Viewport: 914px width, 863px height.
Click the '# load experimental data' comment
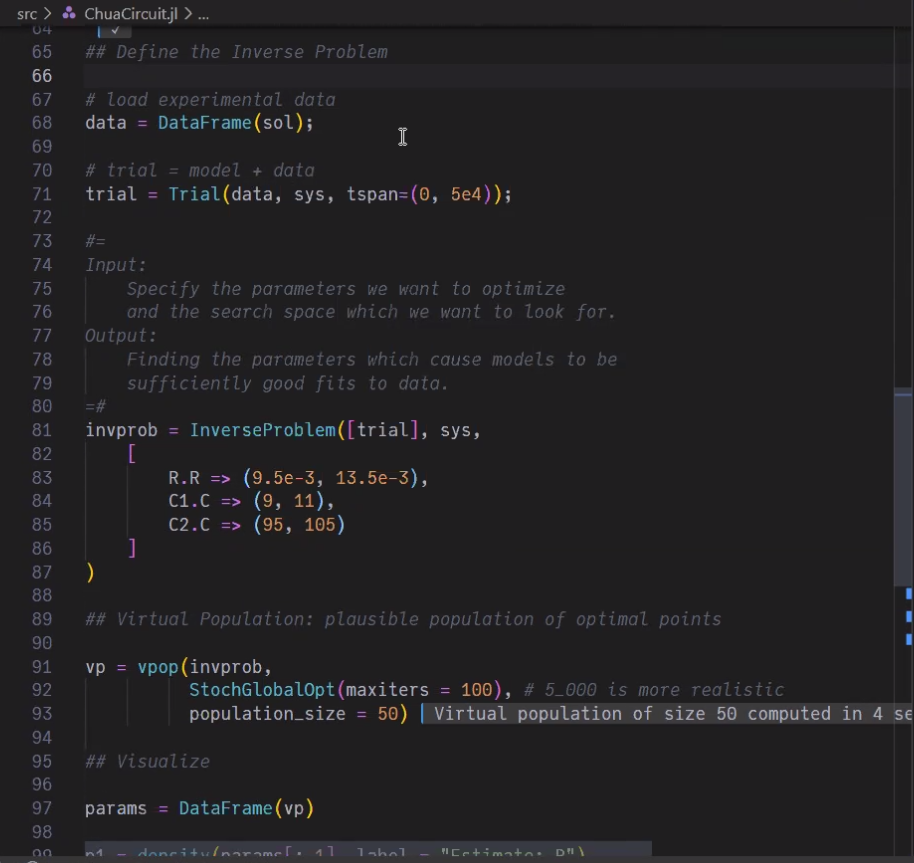coord(210,100)
